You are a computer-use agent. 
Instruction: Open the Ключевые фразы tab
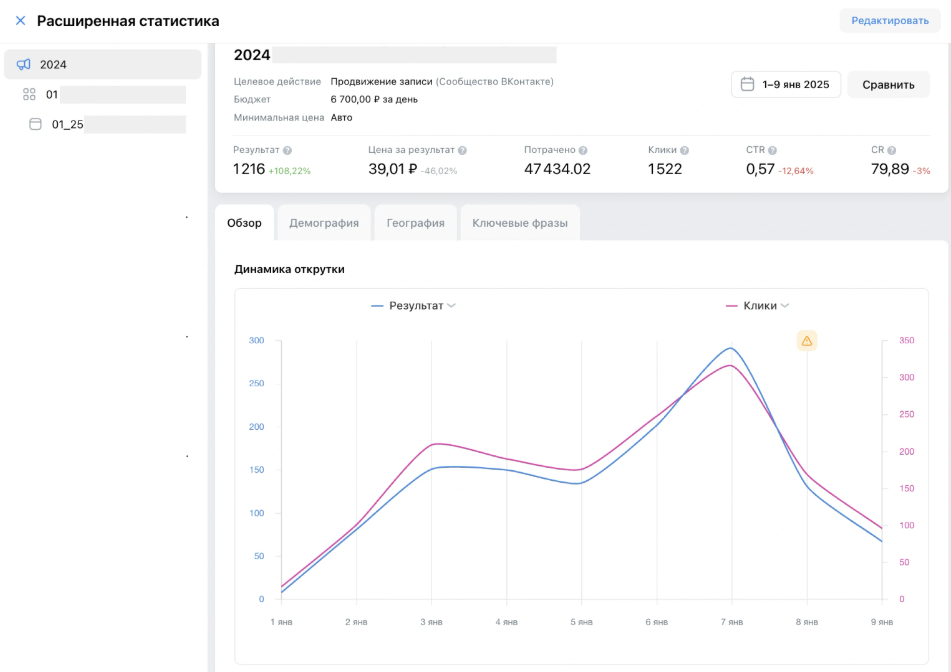click(520, 223)
